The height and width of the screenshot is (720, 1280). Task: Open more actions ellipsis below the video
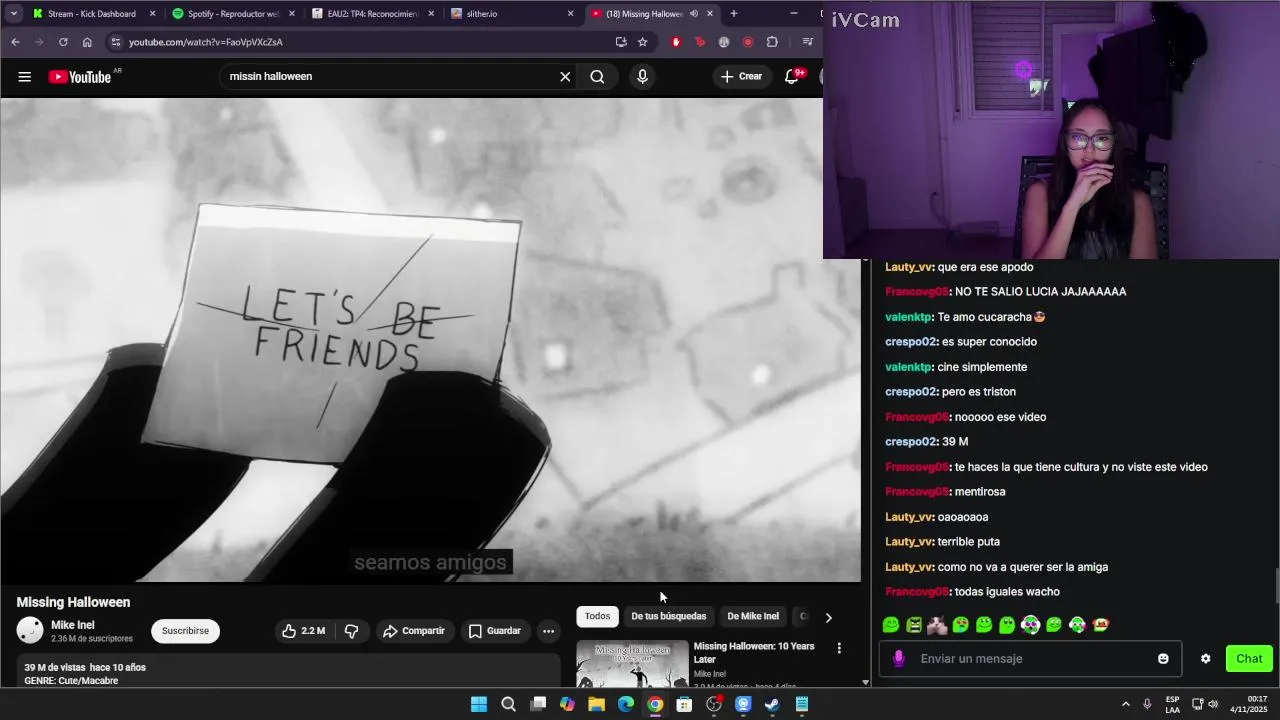point(548,631)
